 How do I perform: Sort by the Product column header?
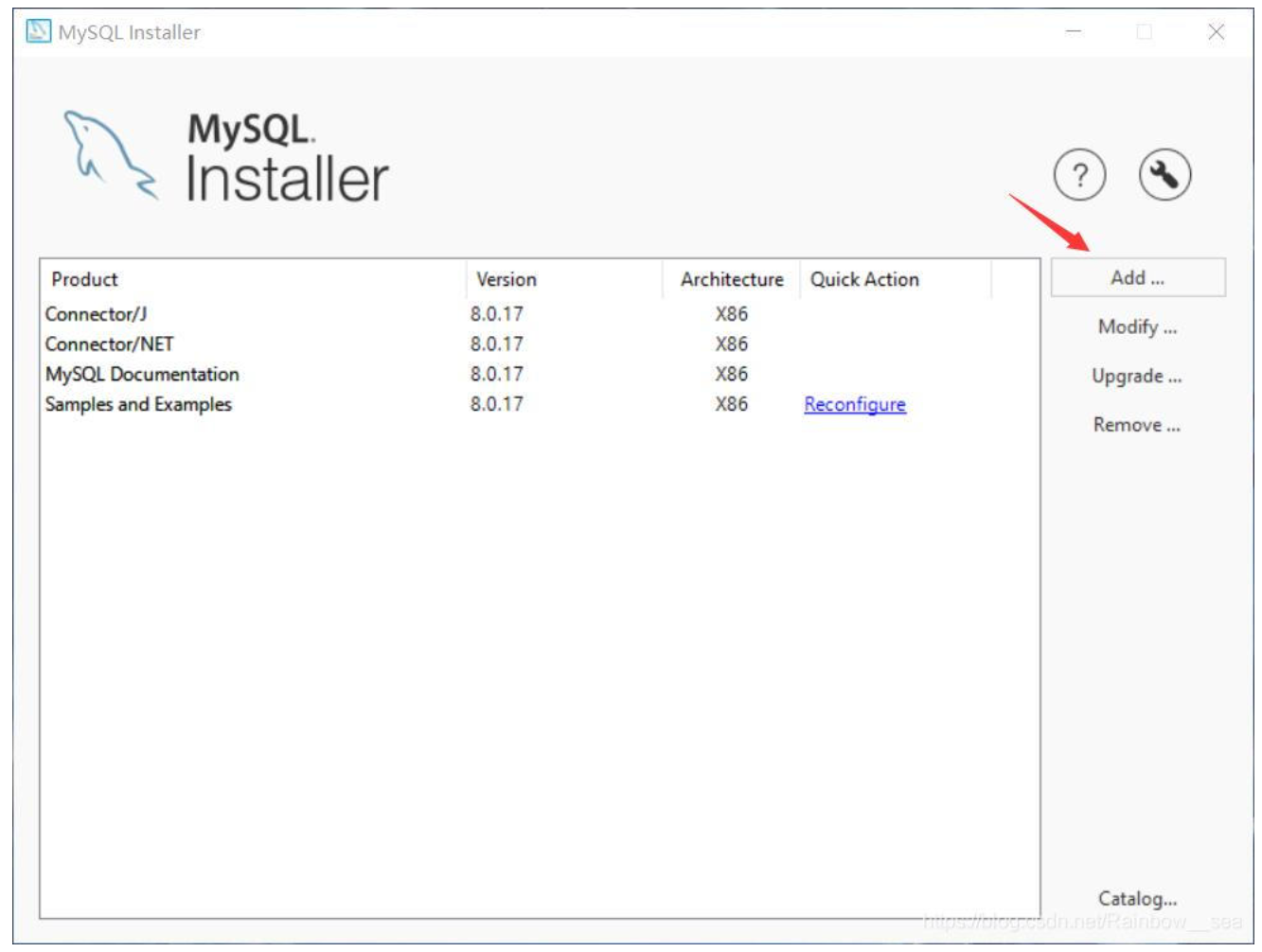pos(254,279)
